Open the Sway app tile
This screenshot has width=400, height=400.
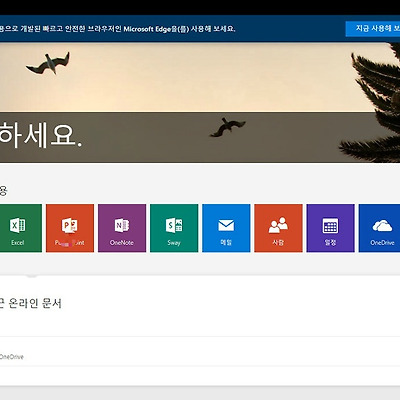point(174,228)
